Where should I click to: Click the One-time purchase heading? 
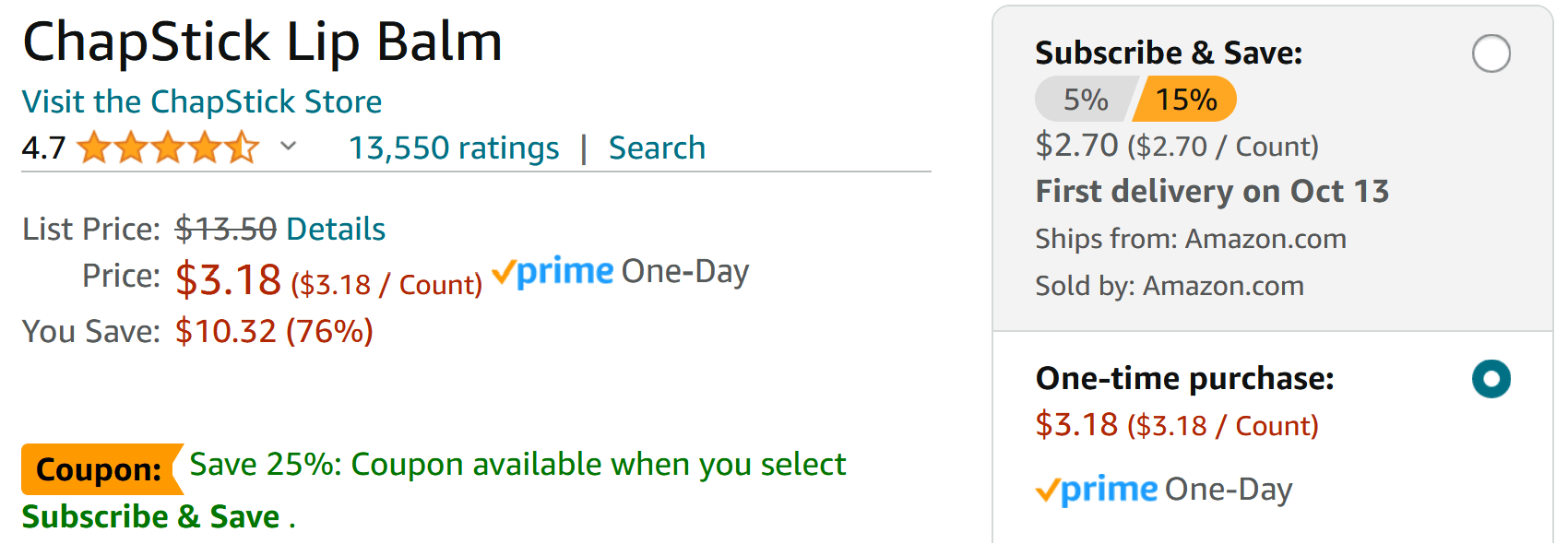1184,379
